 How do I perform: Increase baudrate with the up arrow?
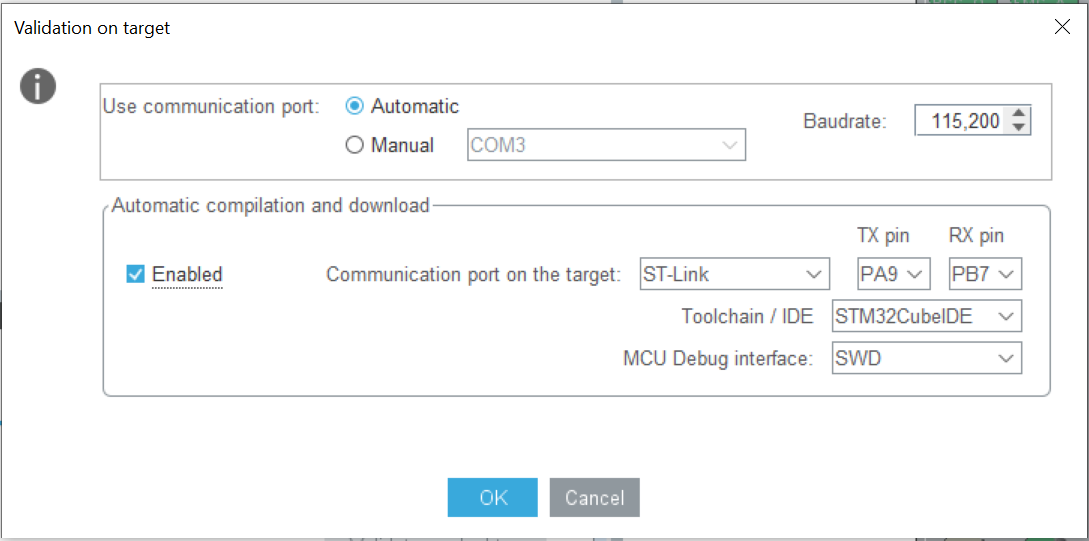click(x=1019, y=114)
